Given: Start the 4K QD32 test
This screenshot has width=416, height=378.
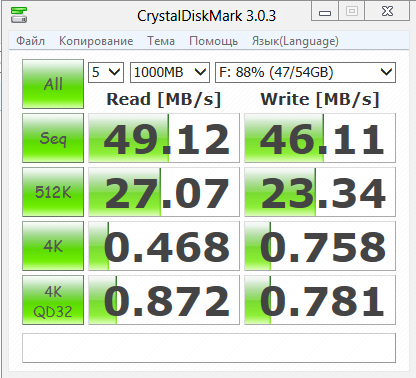Looking at the screenshot, I should tap(53, 300).
